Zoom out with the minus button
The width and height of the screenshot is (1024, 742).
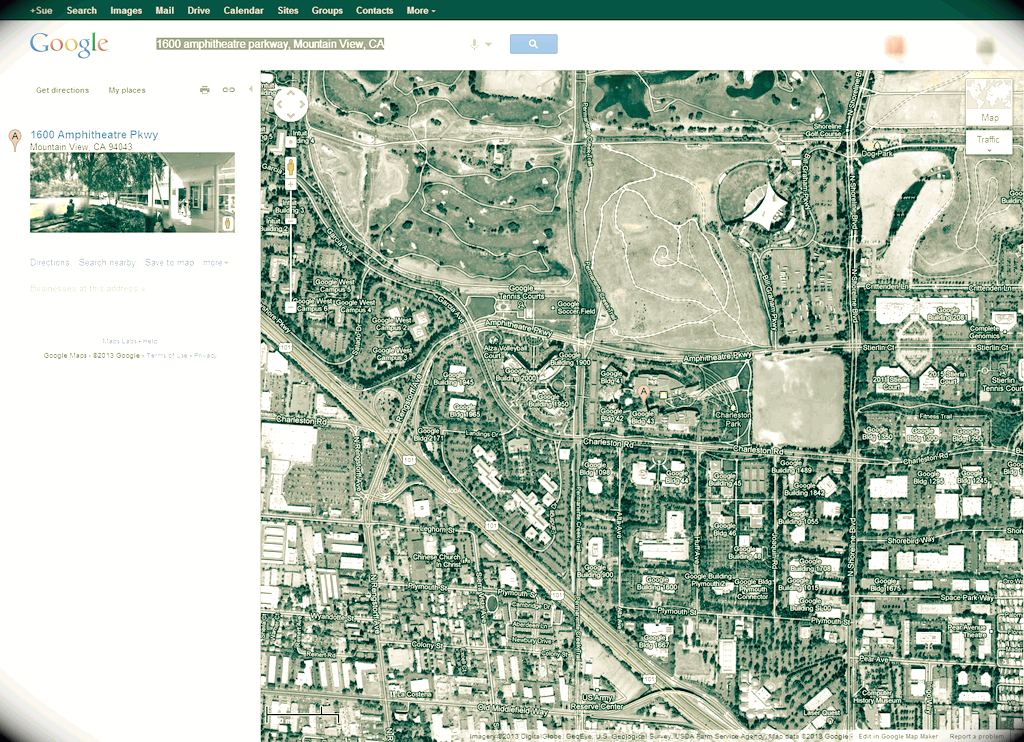(x=291, y=306)
